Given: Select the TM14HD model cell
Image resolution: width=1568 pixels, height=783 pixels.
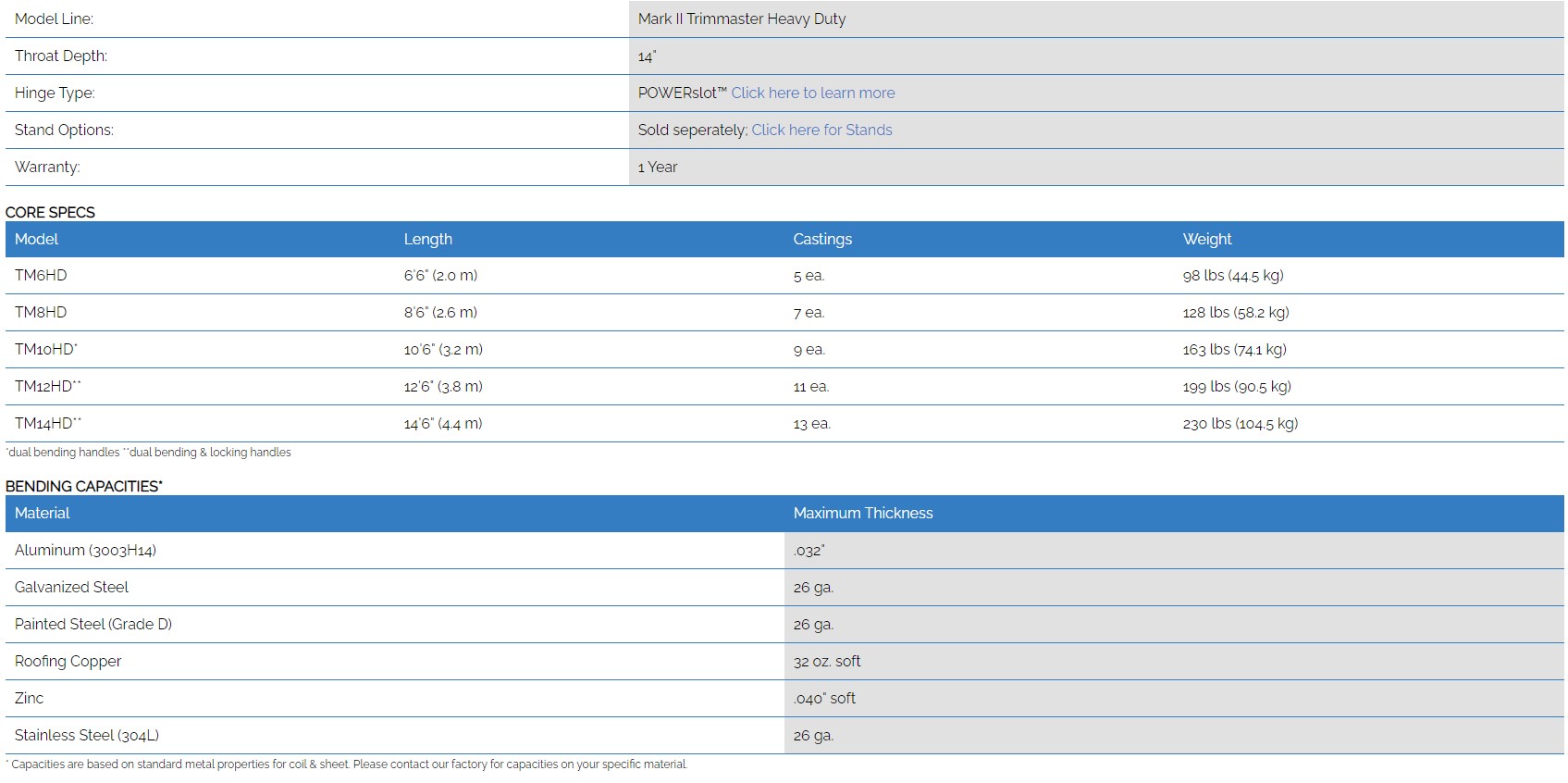Looking at the screenshot, I should point(46,423).
